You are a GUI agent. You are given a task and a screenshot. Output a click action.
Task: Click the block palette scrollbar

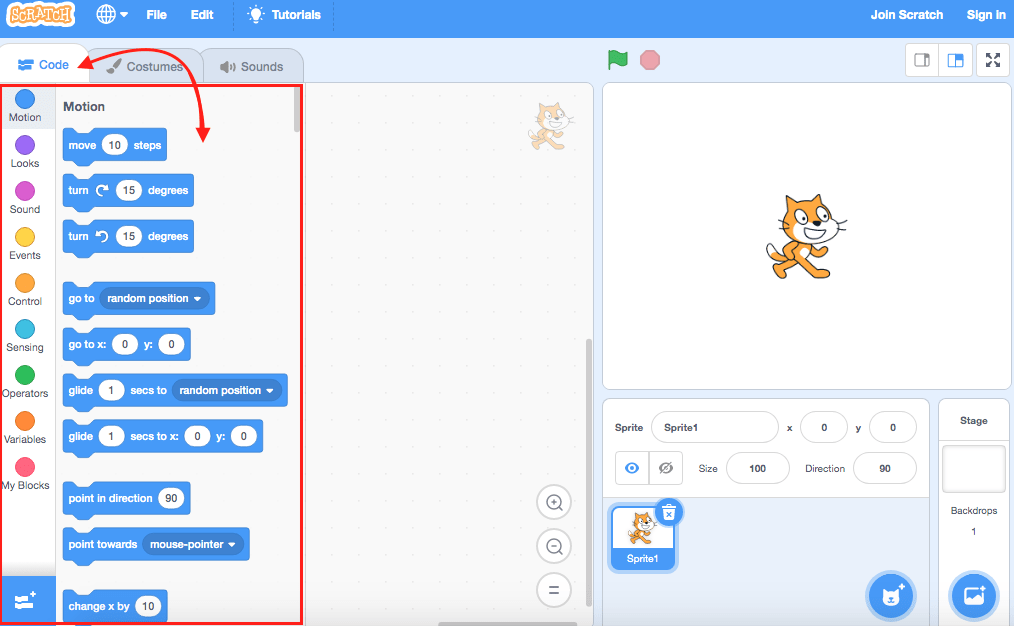pyautogui.click(x=297, y=109)
